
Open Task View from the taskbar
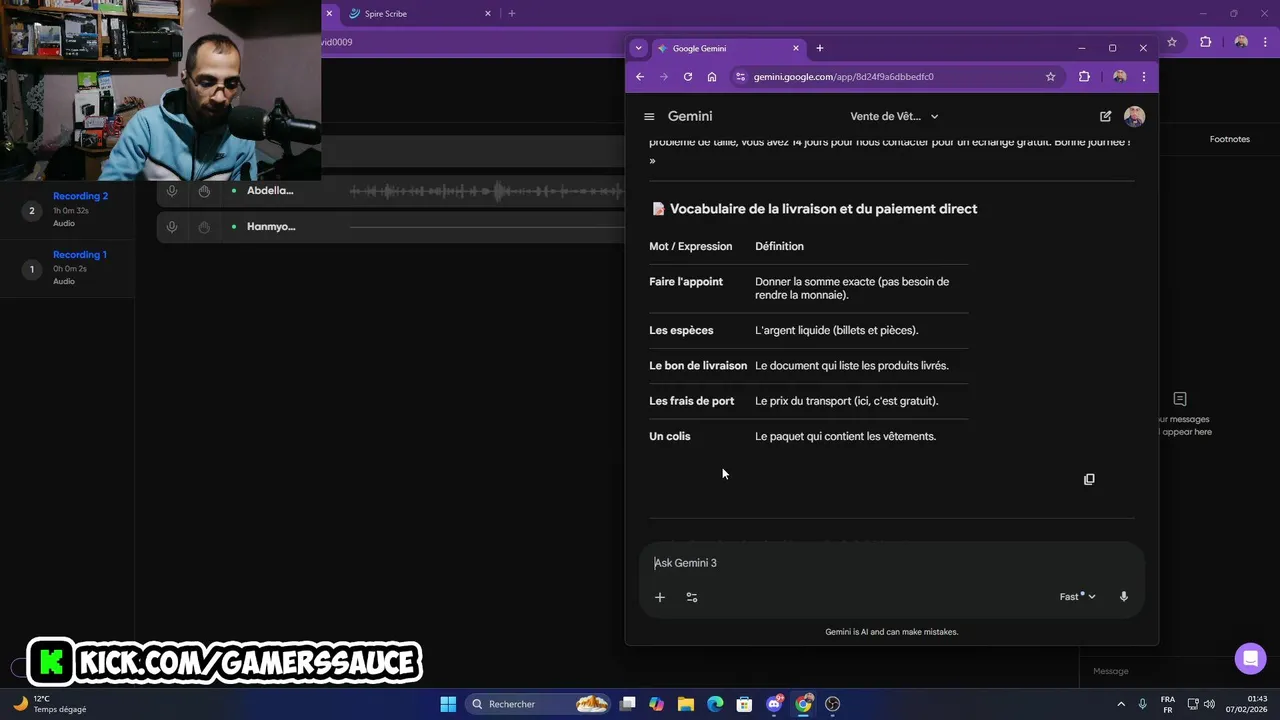[x=627, y=704]
